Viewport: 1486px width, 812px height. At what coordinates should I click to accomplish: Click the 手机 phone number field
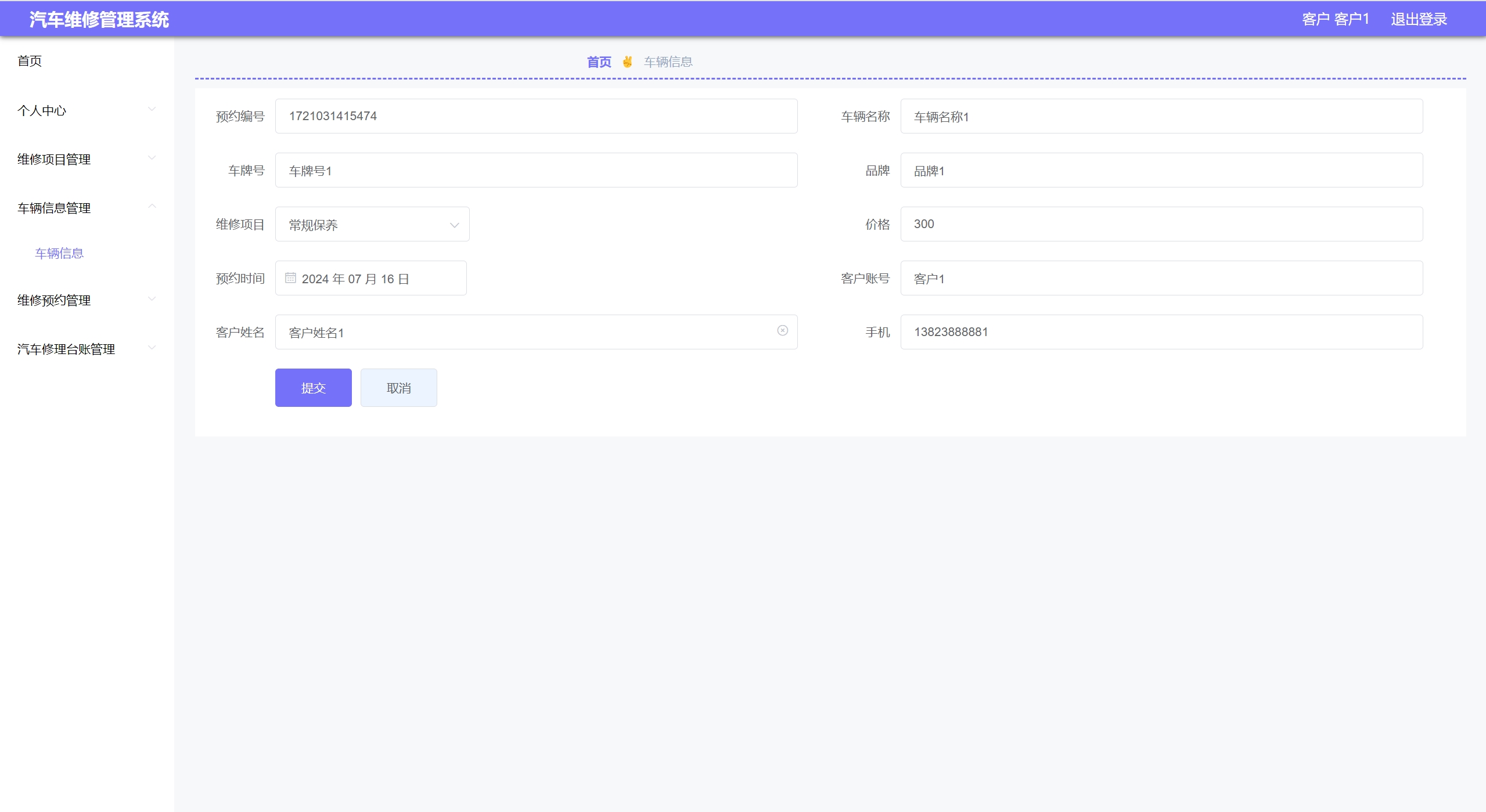click(x=1161, y=332)
